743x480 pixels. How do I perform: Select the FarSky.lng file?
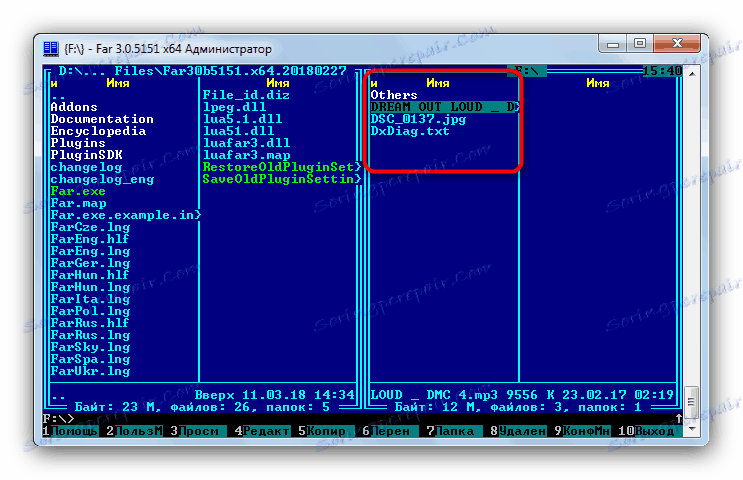(90, 347)
